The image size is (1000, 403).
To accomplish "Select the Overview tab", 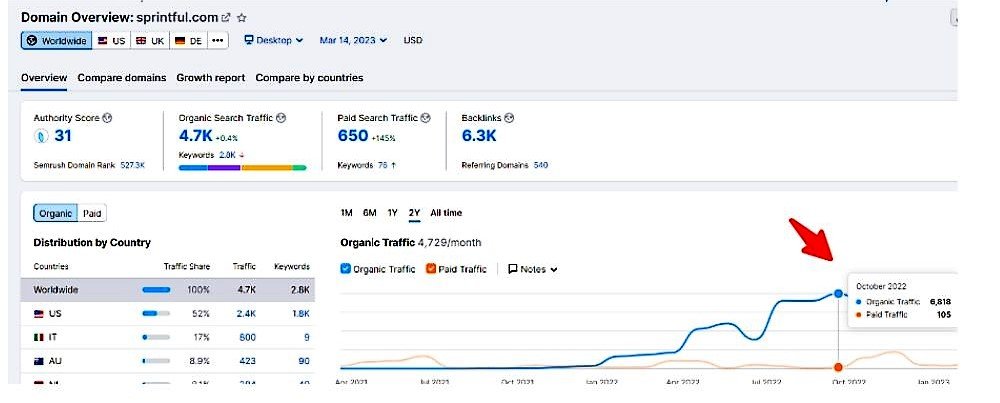I will pyautogui.click(x=44, y=78).
